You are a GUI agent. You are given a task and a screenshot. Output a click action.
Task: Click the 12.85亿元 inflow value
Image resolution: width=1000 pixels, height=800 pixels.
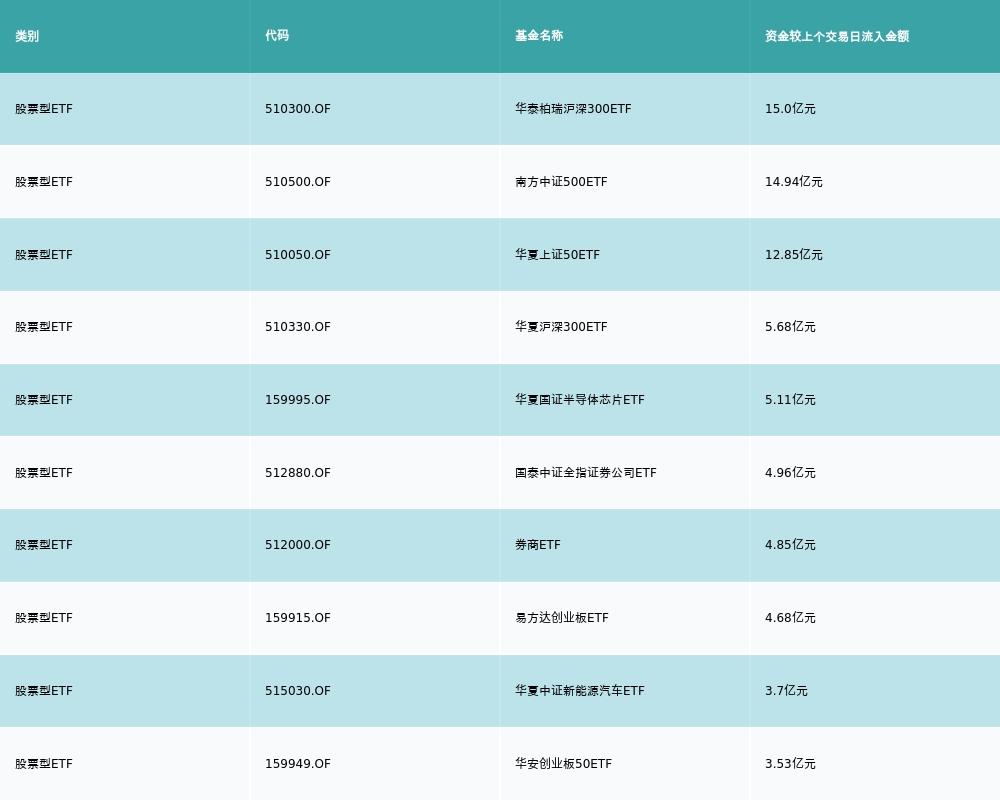794,255
